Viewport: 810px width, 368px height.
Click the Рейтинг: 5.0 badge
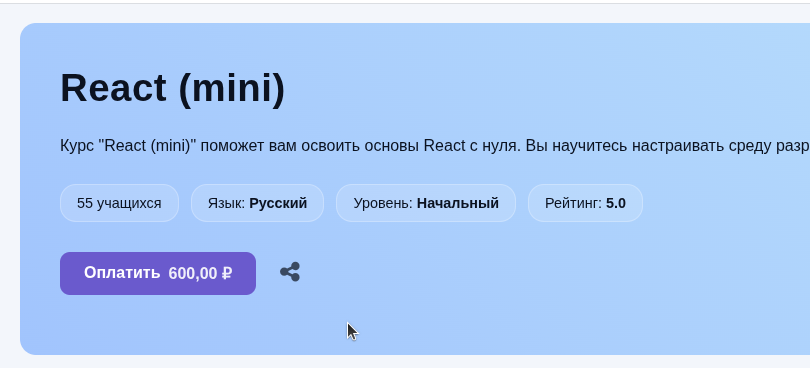585,203
